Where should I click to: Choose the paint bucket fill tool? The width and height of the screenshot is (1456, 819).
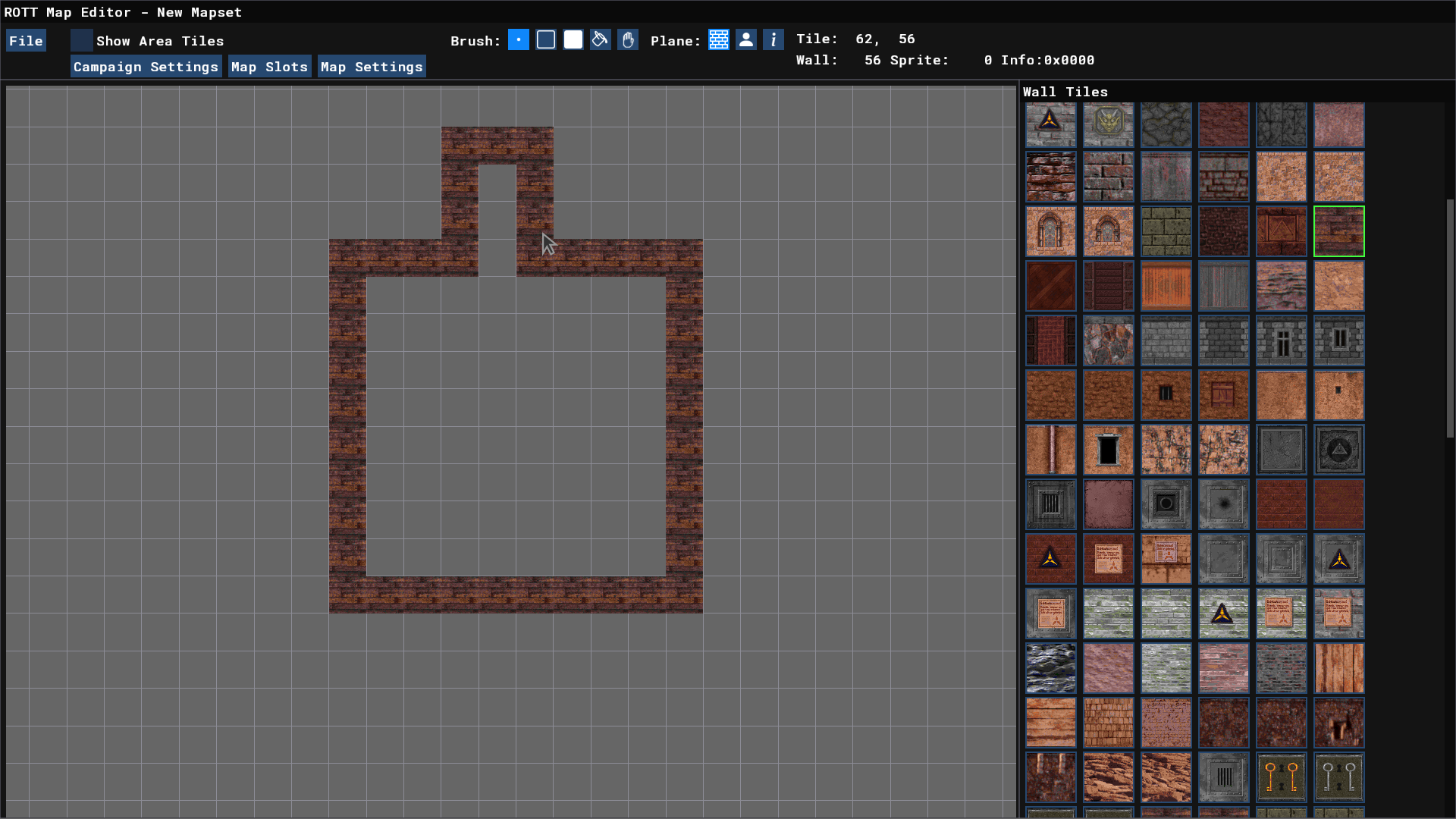tap(601, 40)
